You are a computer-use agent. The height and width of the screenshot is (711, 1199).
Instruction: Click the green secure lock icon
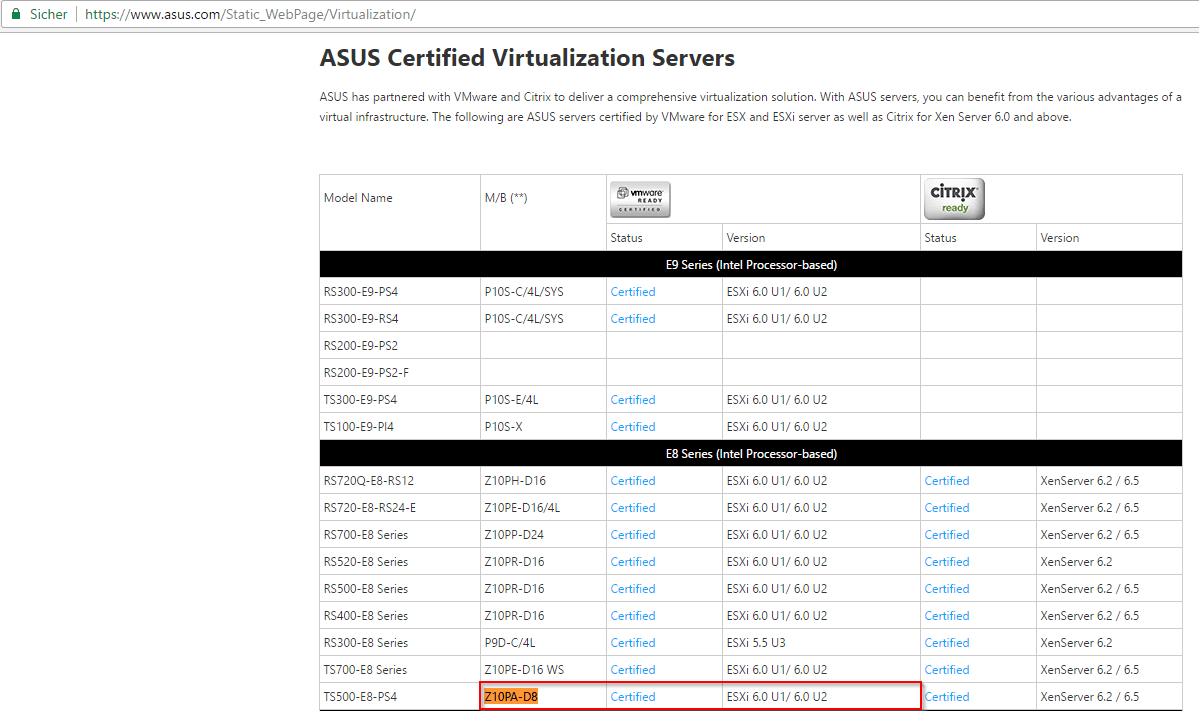pos(15,14)
